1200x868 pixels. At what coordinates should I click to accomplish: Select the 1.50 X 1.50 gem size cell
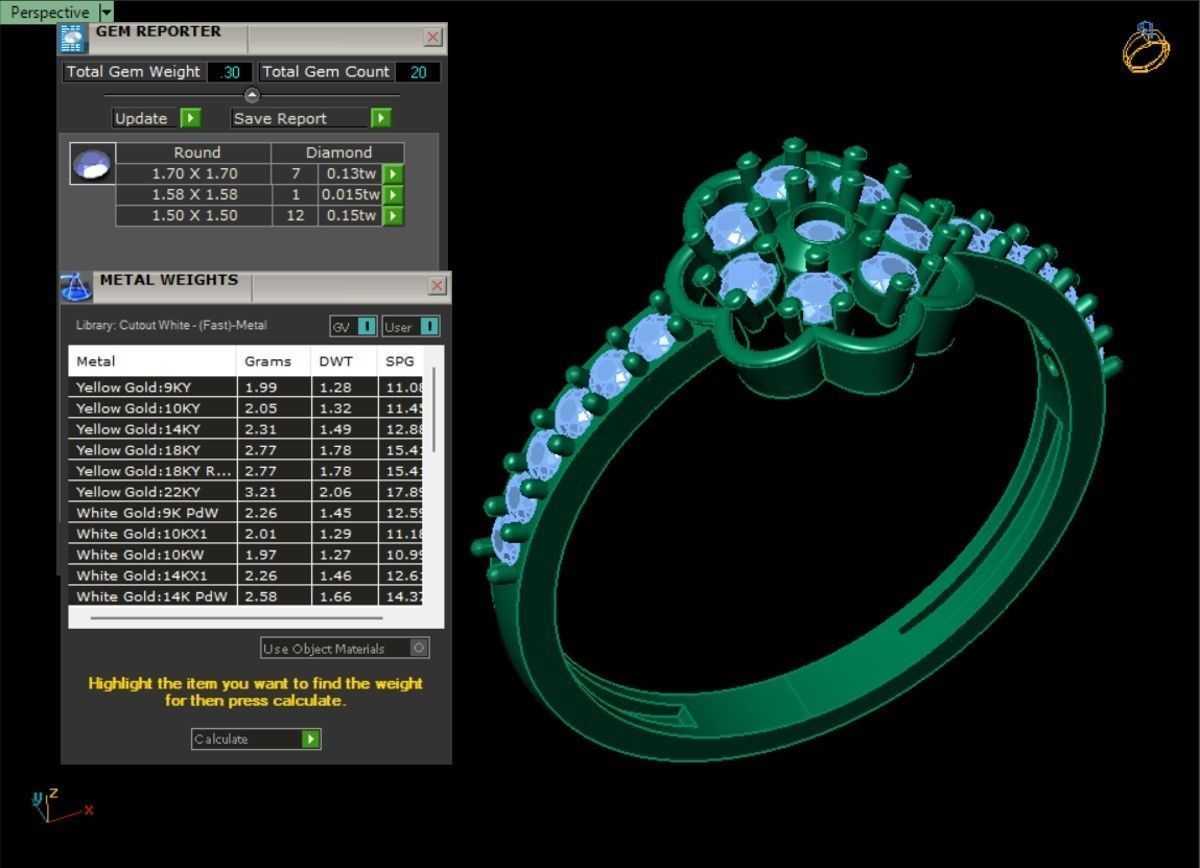[194, 215]
